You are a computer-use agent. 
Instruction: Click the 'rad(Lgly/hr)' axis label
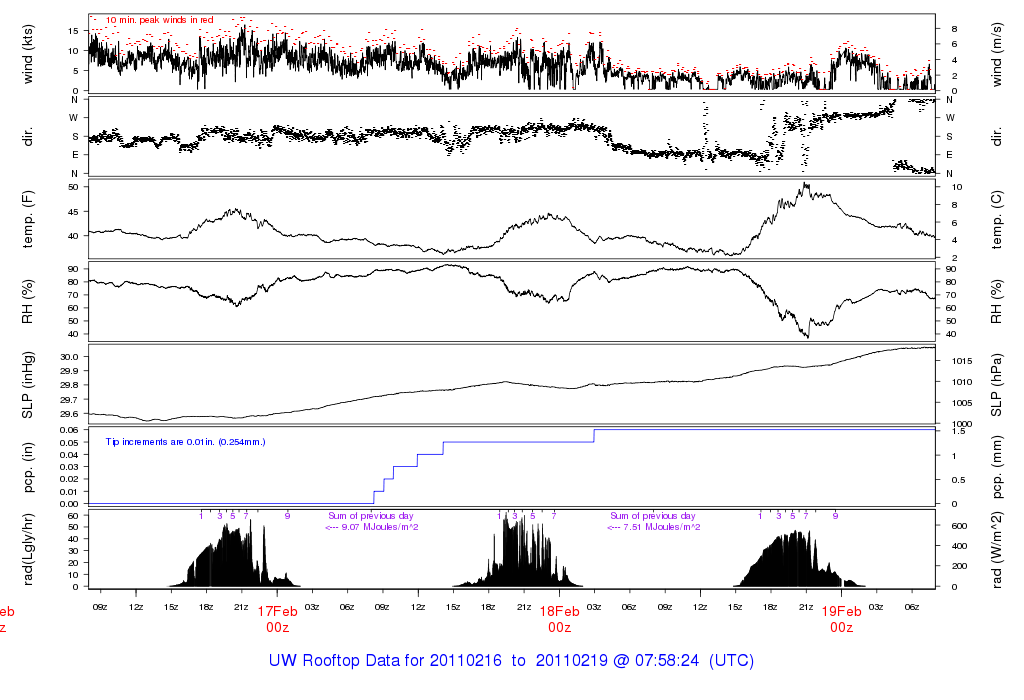pos(27,549)
